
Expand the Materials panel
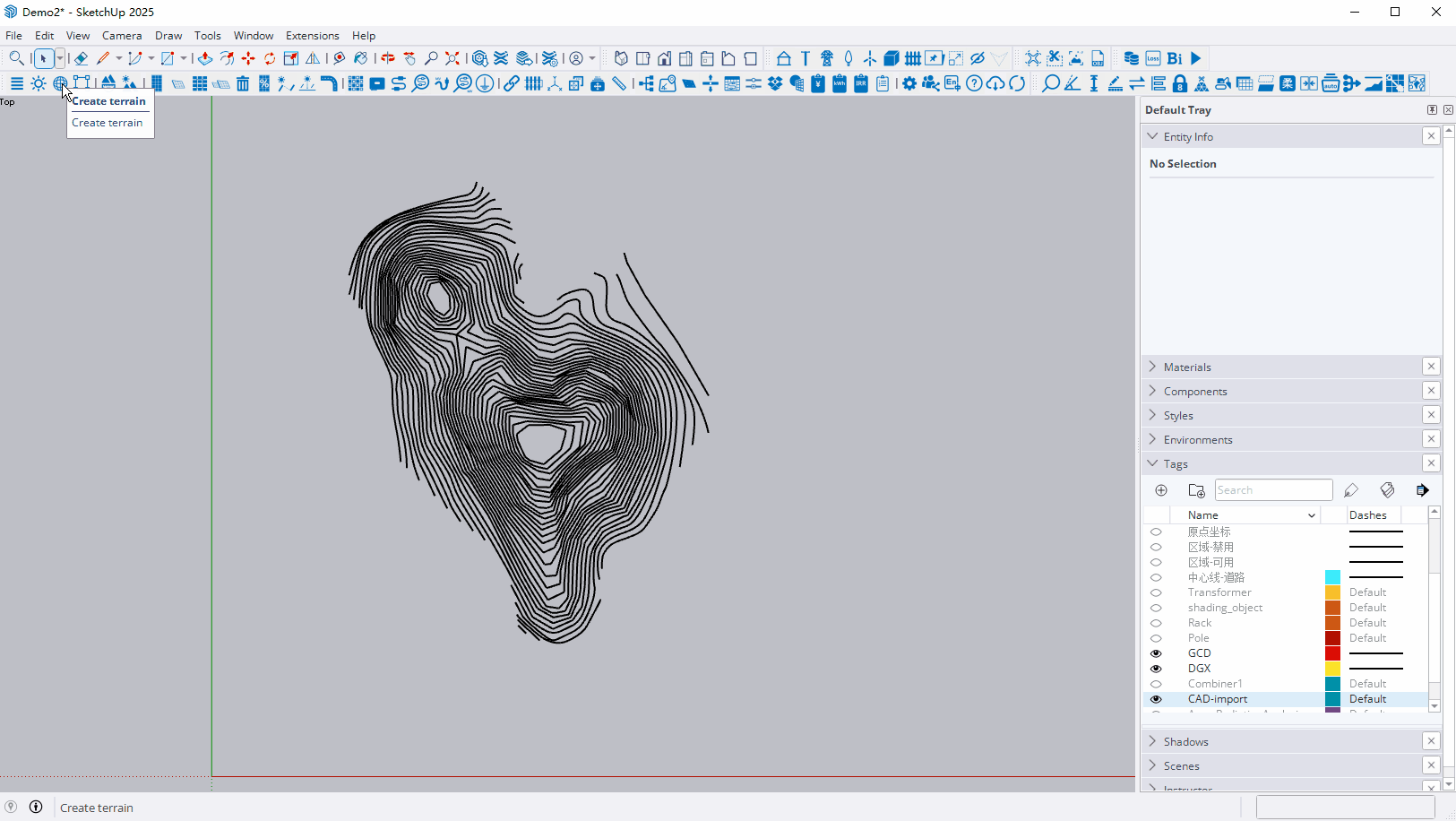coord(1187,367)
